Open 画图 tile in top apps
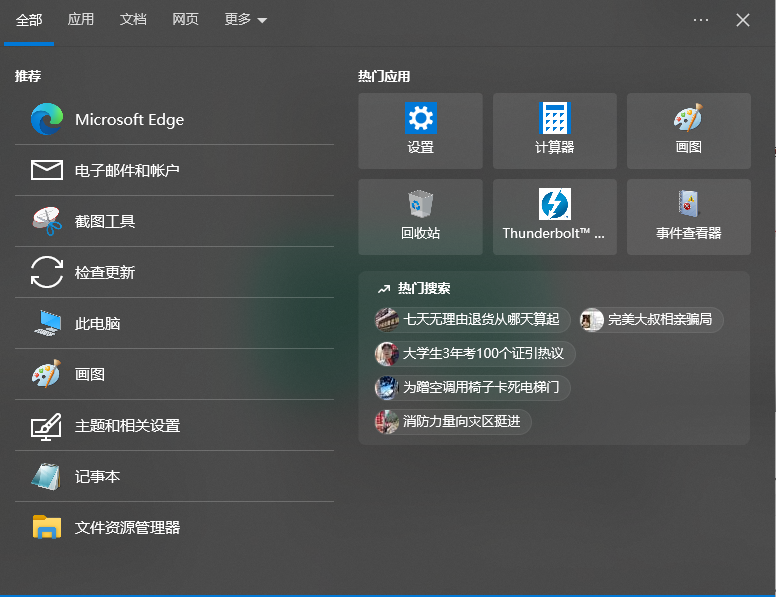 pyautogui.click(x=688, y=131)
